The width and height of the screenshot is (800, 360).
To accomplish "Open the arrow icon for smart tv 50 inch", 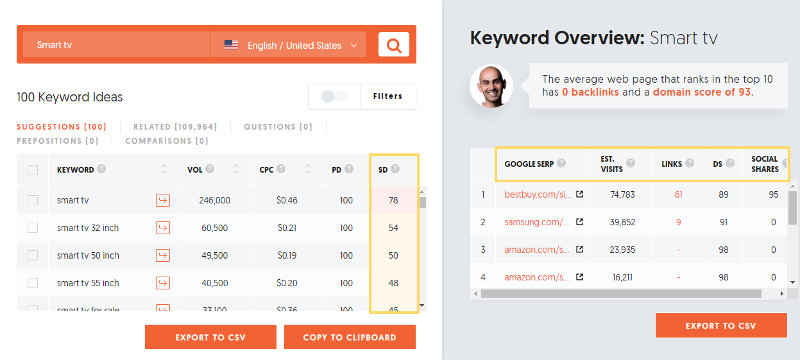I will point(163,255).
